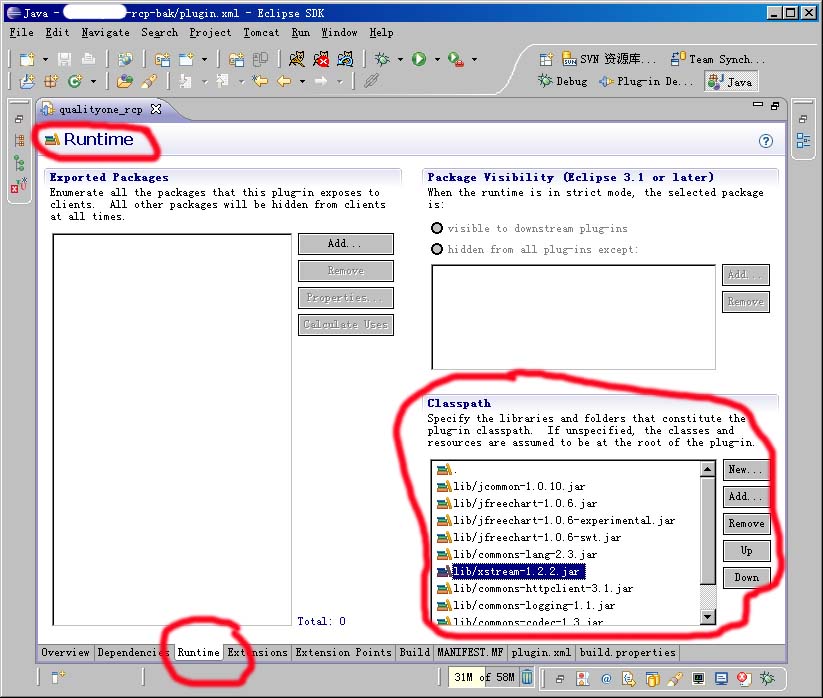The image size is (823, 698).
Task: Select lib/jfreechart-1.0.6-experimental.jar entry
Action: [556, 520]
